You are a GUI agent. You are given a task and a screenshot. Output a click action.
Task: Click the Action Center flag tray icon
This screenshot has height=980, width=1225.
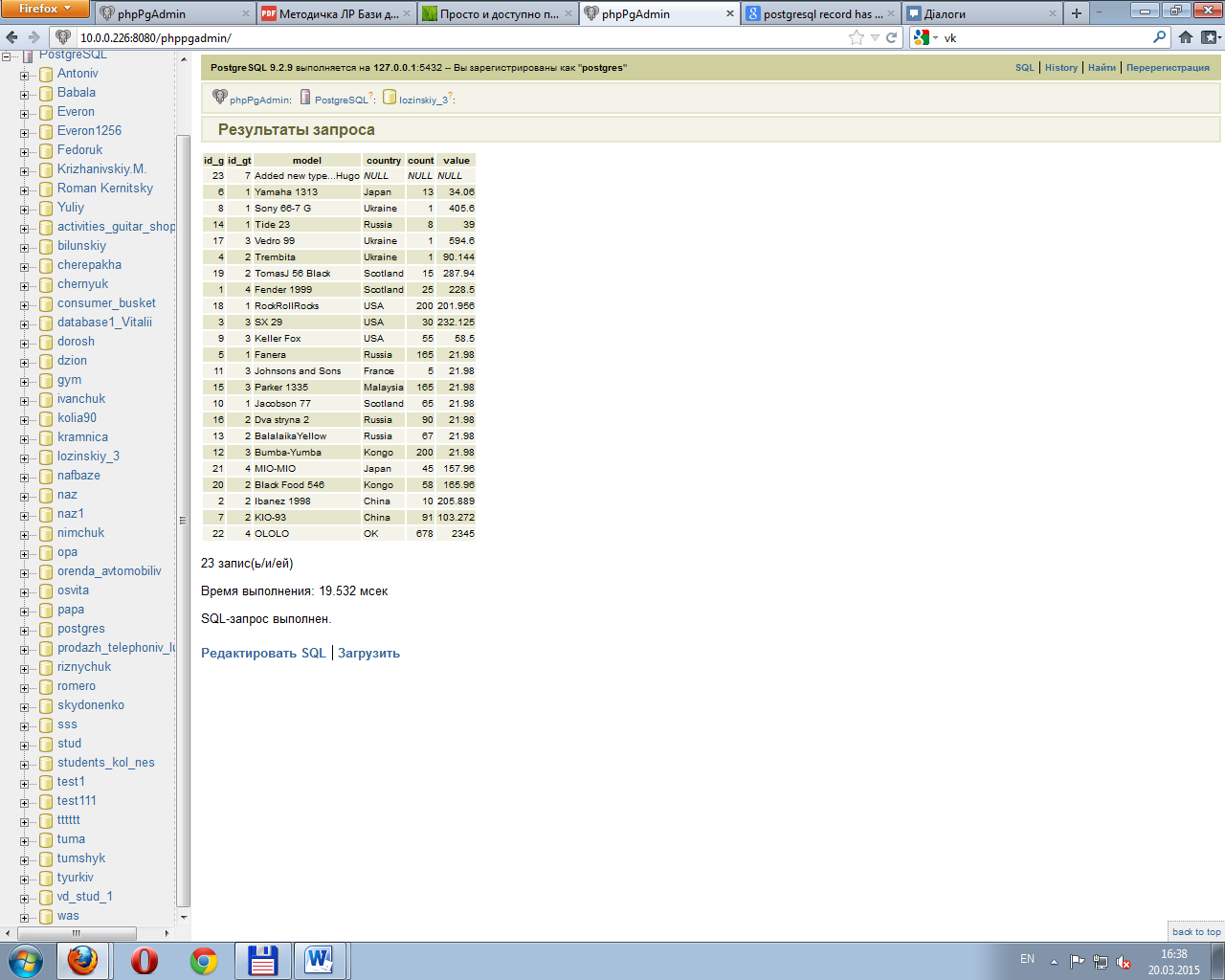pos(1077,961)
